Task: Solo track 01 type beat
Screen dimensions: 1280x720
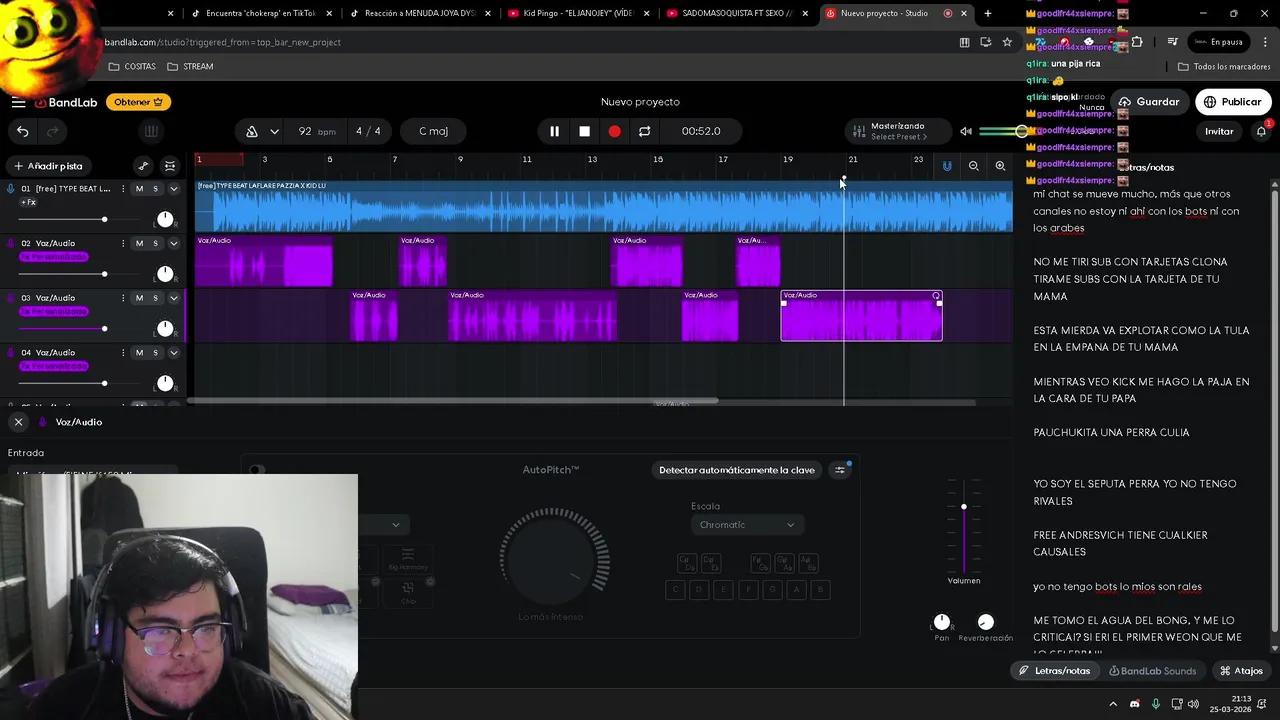Action: (x=155, y=189)
